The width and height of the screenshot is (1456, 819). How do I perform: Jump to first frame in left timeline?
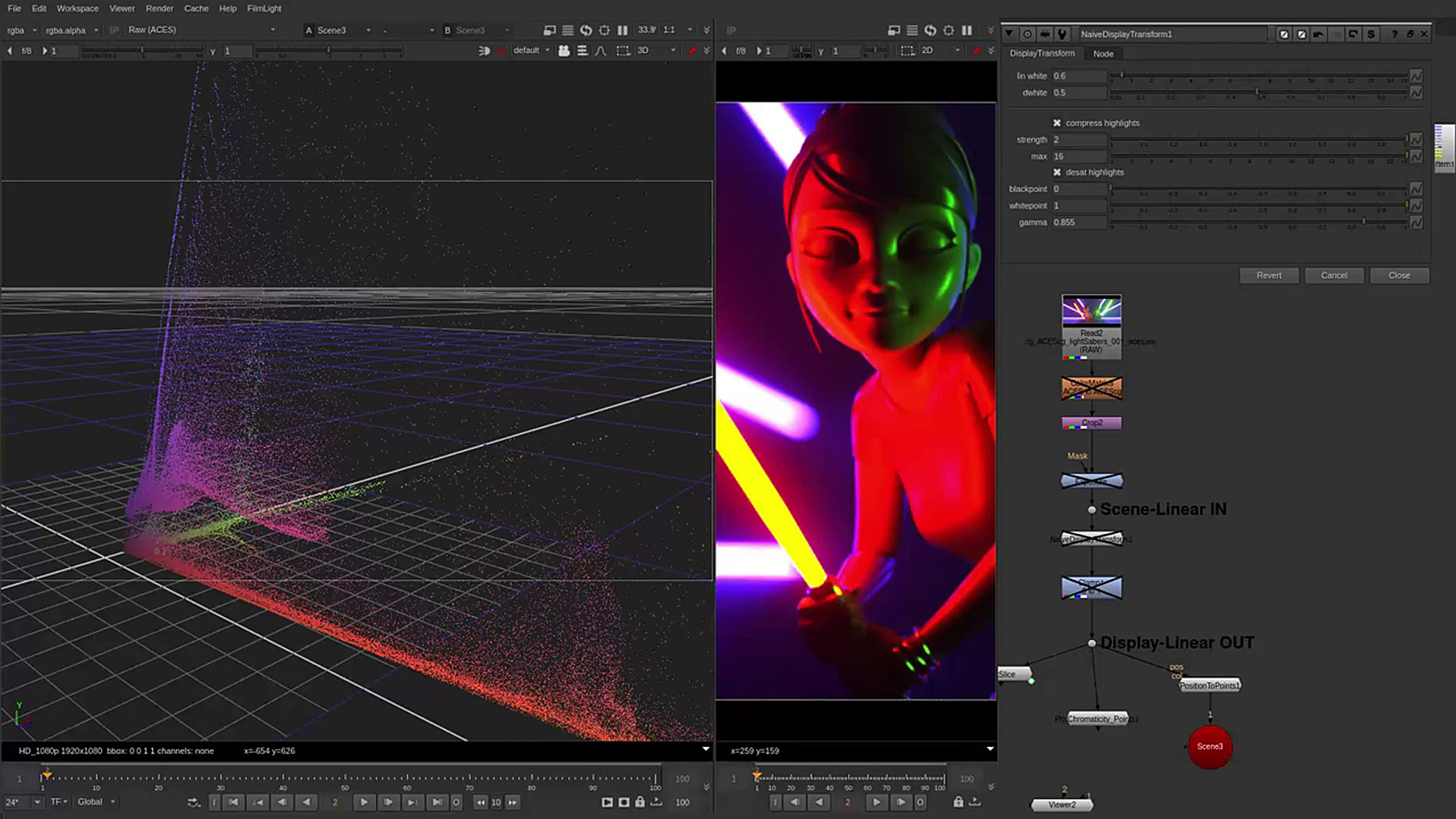pyautogui.click(x=234, y=802)
